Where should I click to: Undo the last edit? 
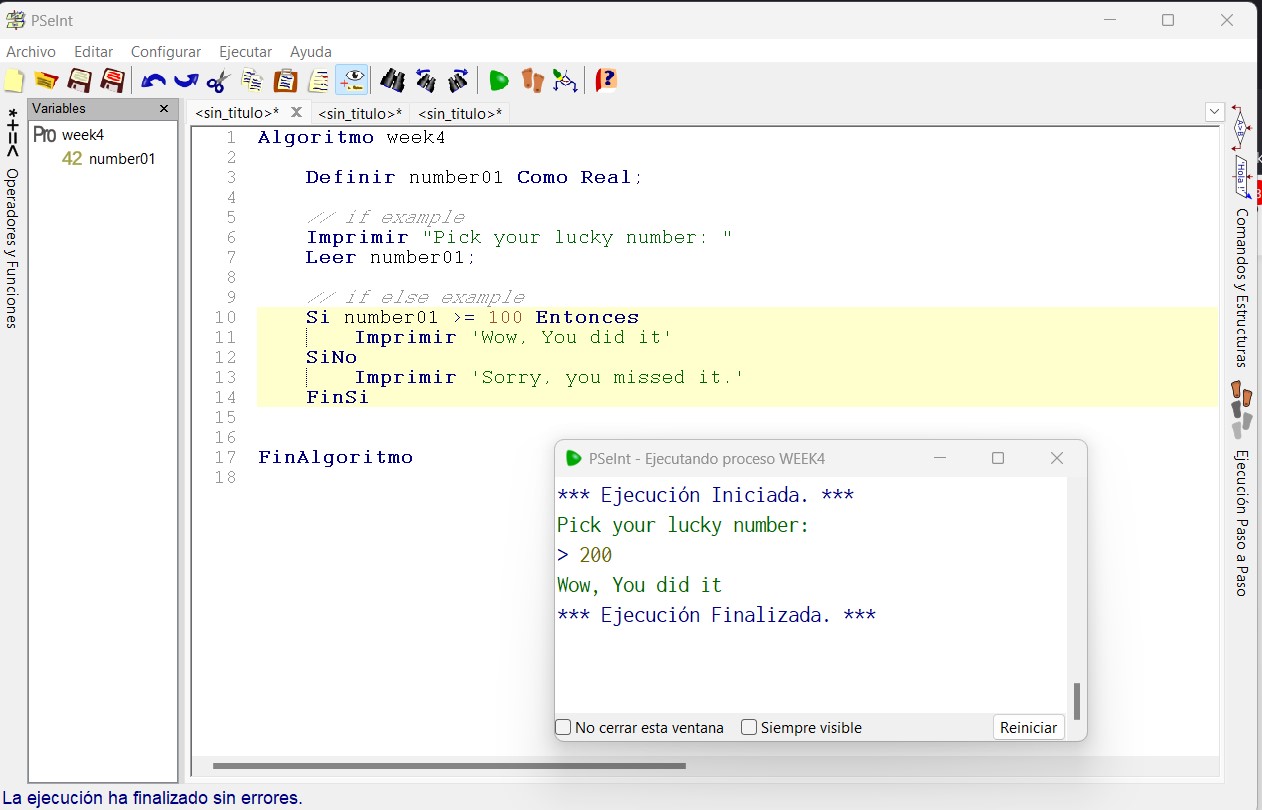point(153,80)
